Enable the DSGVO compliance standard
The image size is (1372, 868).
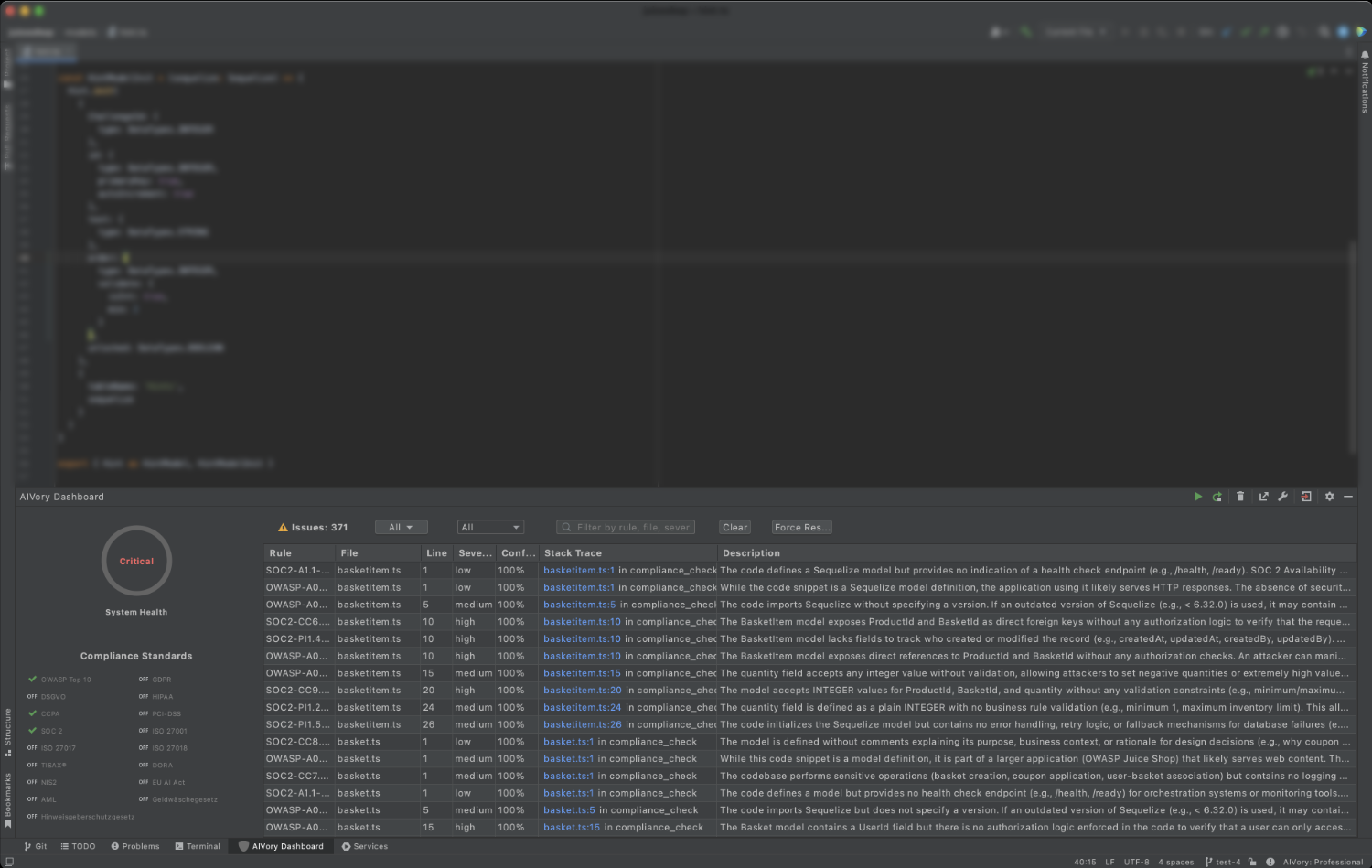coord(47,697)
